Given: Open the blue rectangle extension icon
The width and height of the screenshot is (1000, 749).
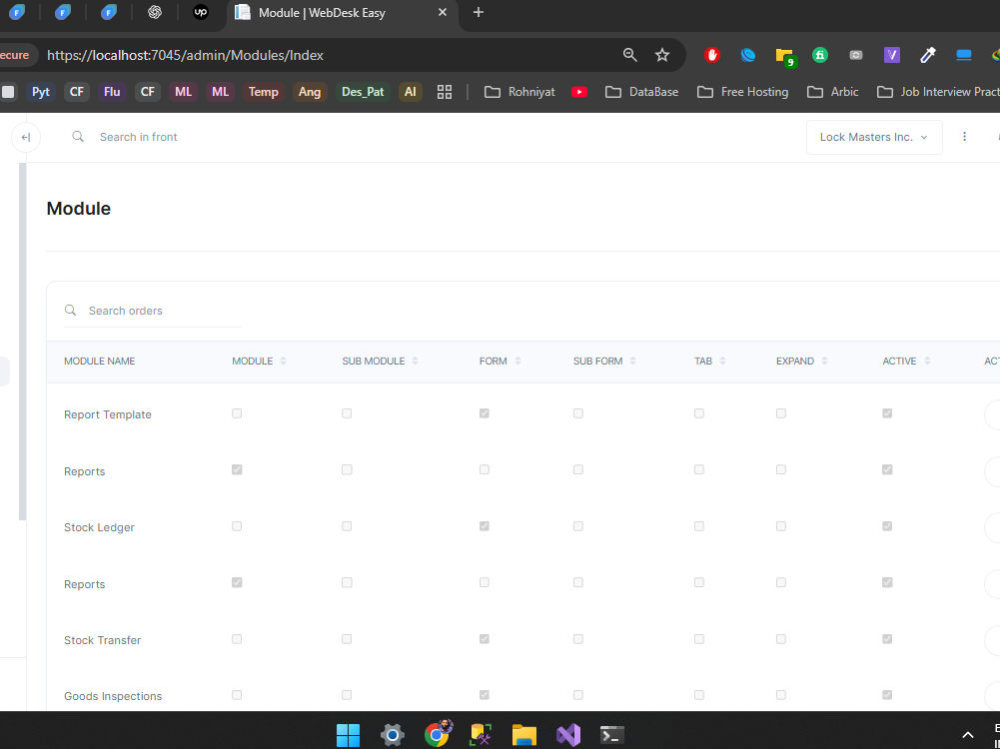Looking at the screenshot, I should click(x=964, y=55).
